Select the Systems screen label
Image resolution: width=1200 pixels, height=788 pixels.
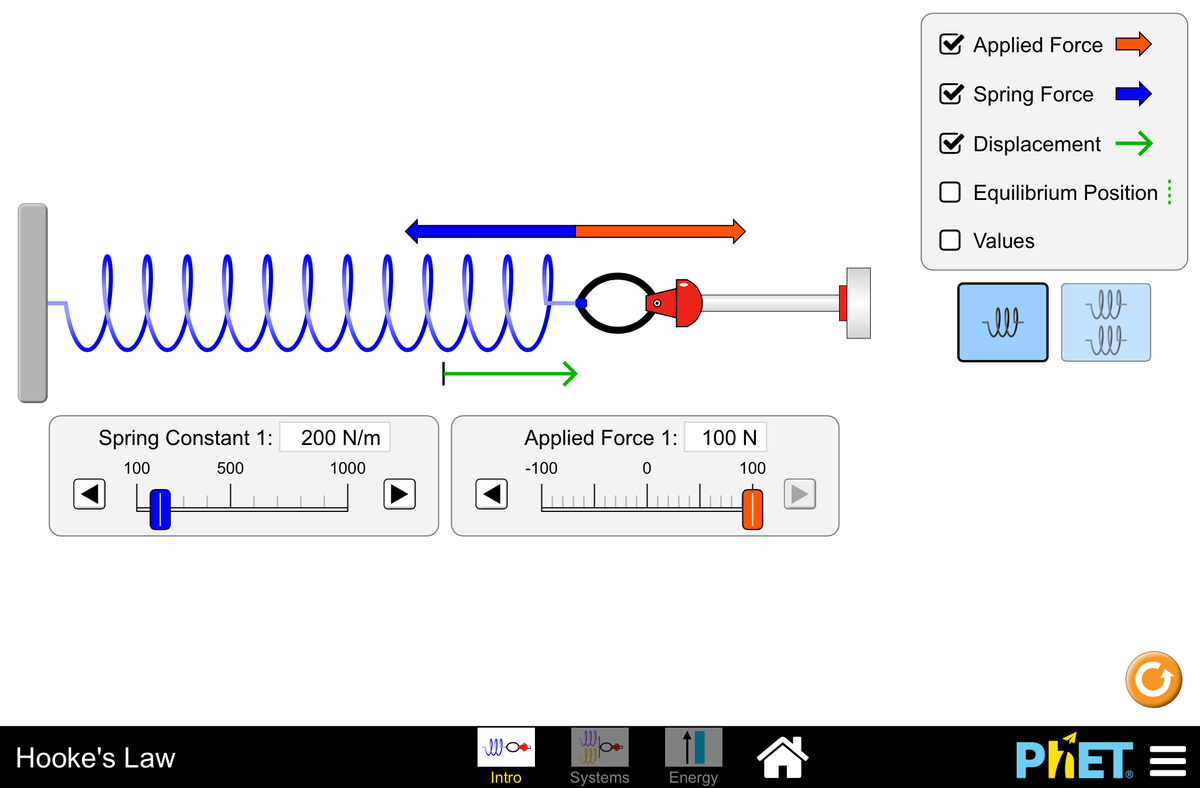click(599, 776)
